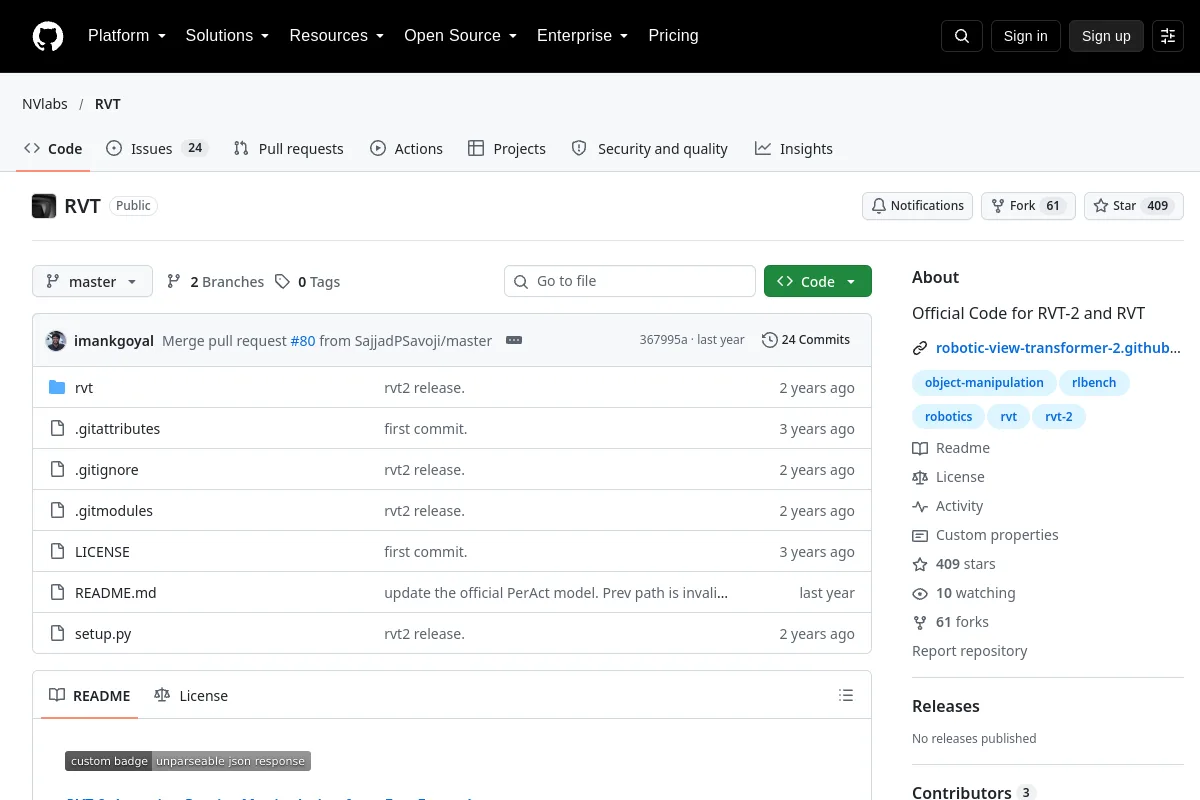Star the RVT repository
Image resolution: width=1200 pixels, height=800 pixels.
(1134, 206)
